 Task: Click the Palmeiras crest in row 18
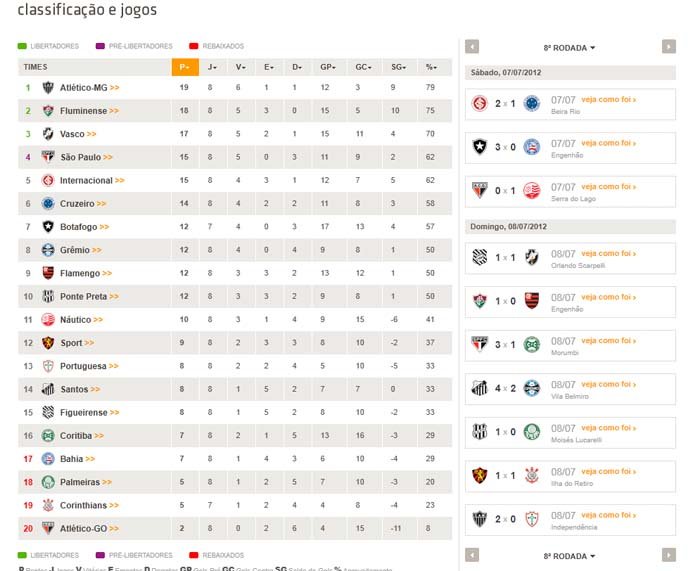click(48, 482)
